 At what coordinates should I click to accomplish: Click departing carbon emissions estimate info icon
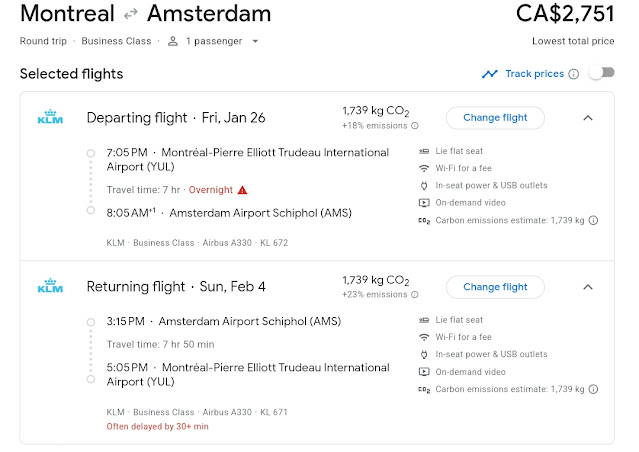(x=593, y=220)
